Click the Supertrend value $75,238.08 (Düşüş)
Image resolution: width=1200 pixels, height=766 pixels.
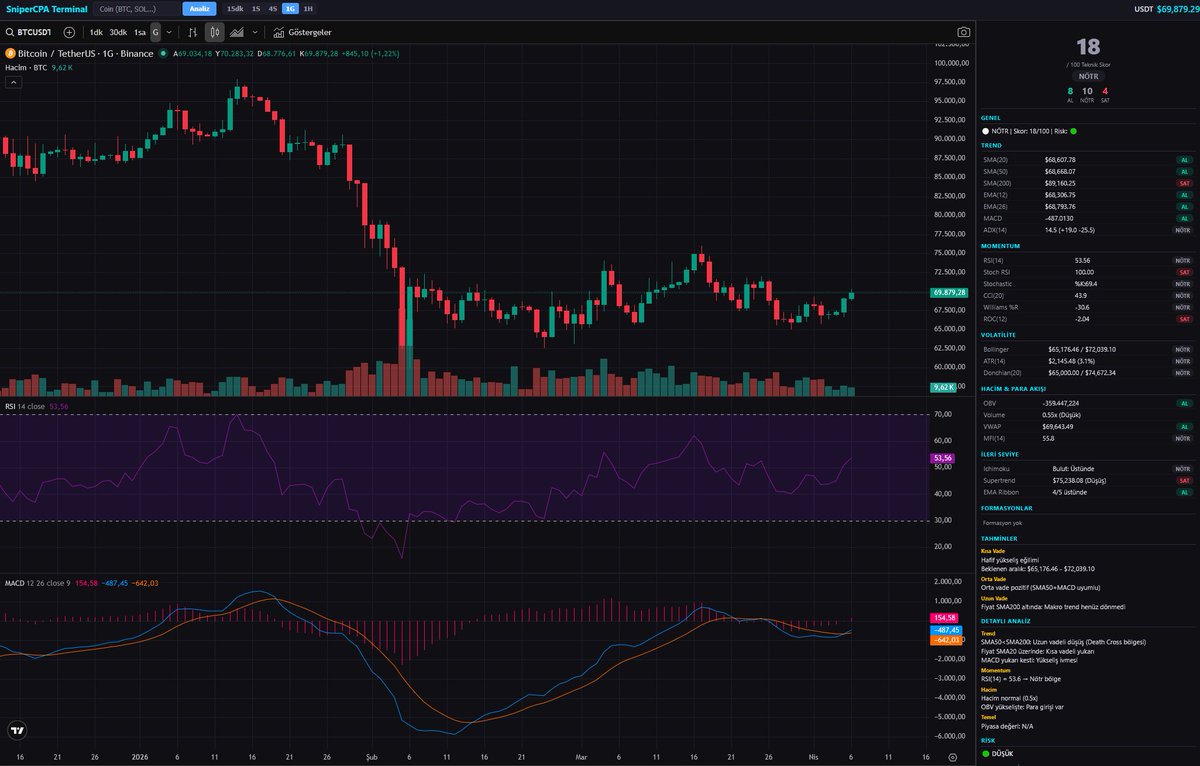click(x=1078, y=480)
